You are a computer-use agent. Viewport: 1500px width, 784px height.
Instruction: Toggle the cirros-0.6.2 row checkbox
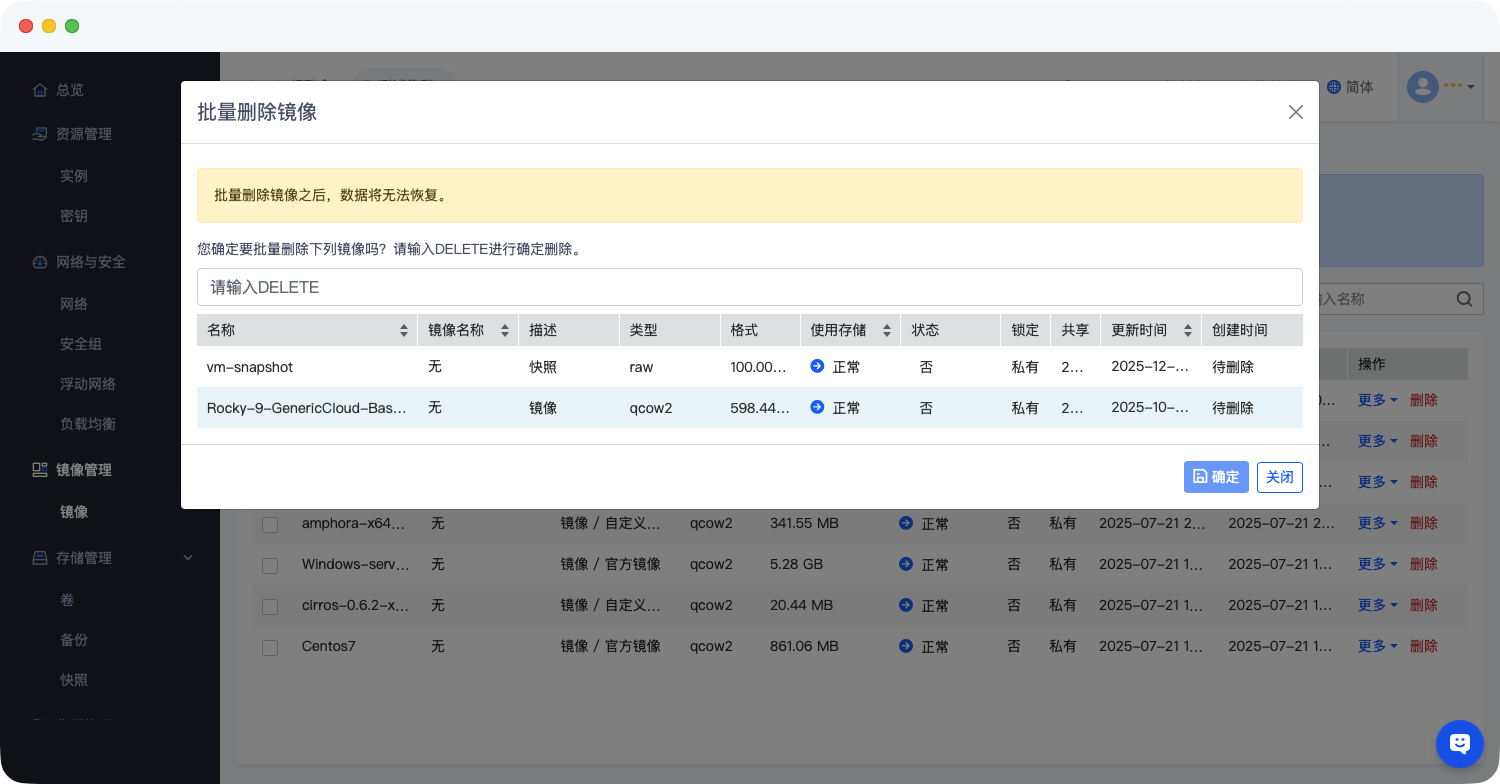point(270,606)
